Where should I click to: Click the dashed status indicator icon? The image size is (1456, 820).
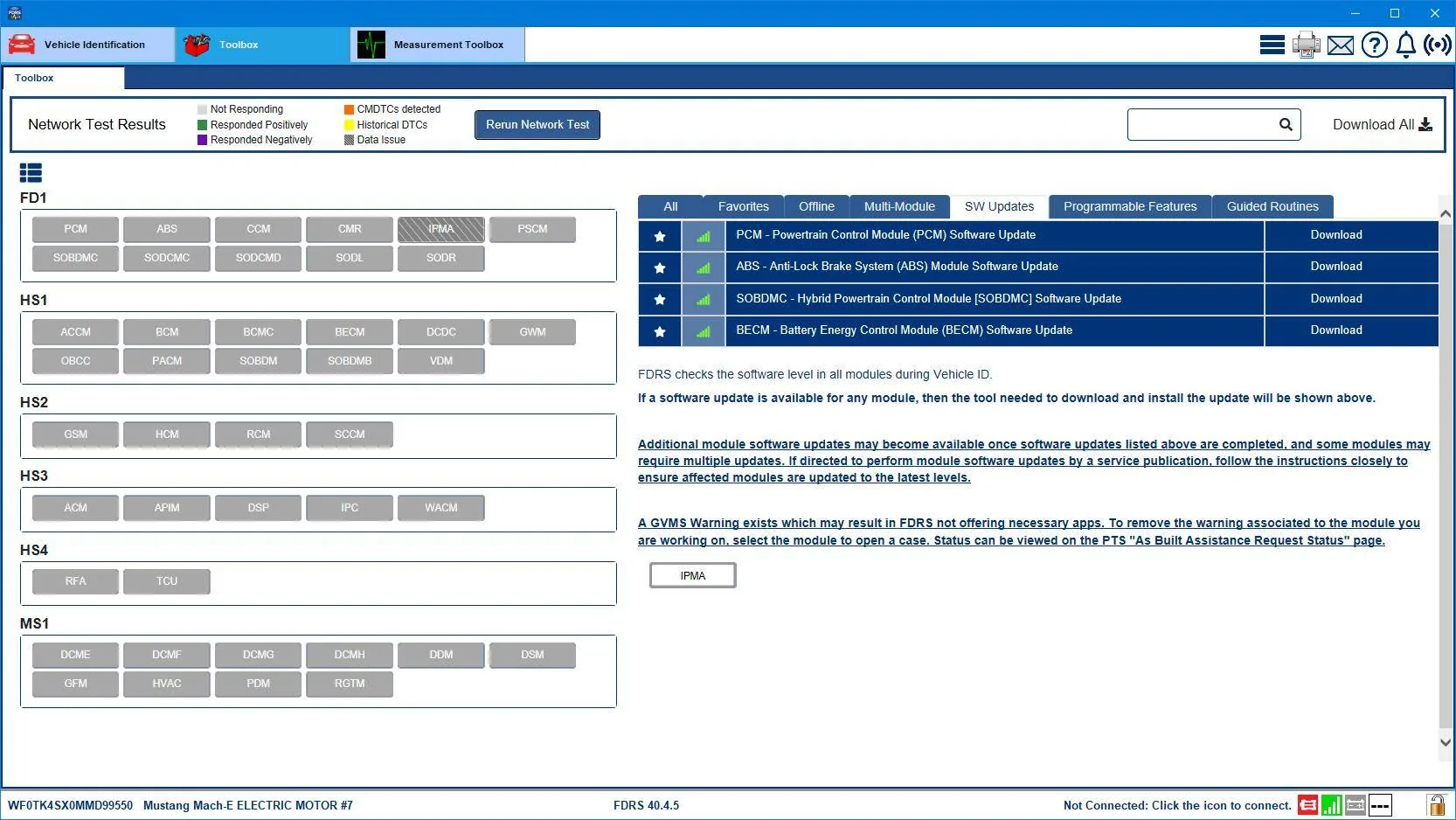[x=1380, y=805]
